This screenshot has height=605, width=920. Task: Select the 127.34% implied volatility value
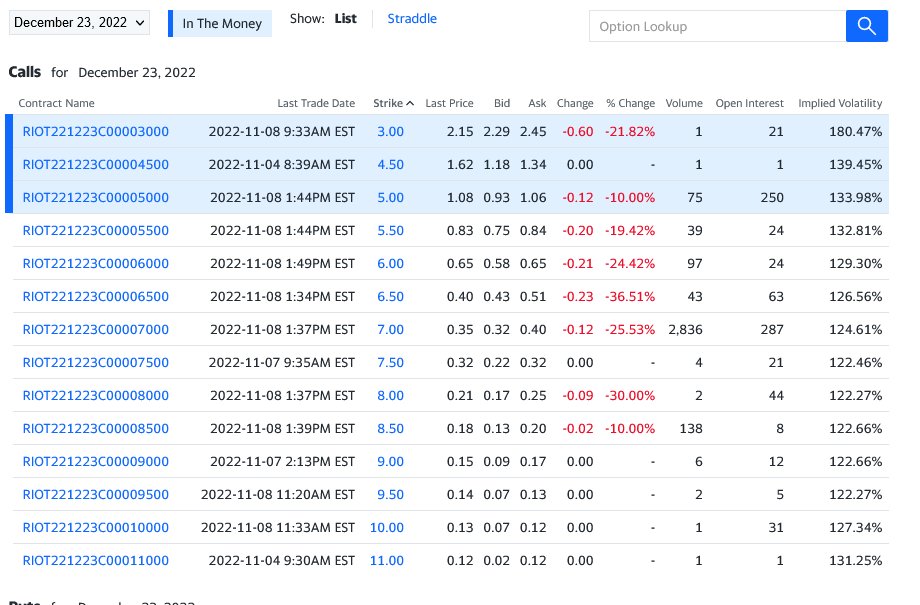855,528
